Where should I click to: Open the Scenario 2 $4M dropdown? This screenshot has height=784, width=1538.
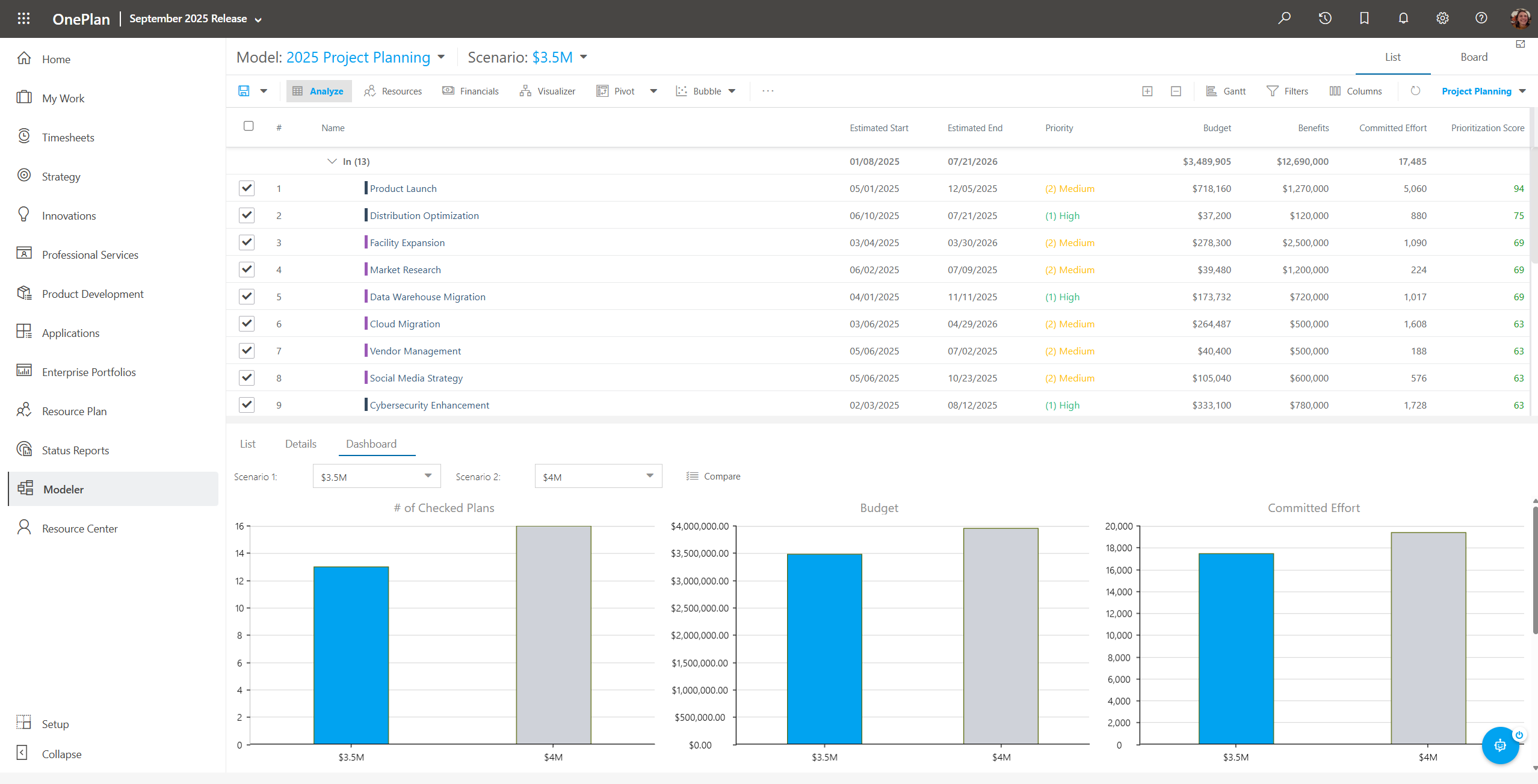coord(598,477)
